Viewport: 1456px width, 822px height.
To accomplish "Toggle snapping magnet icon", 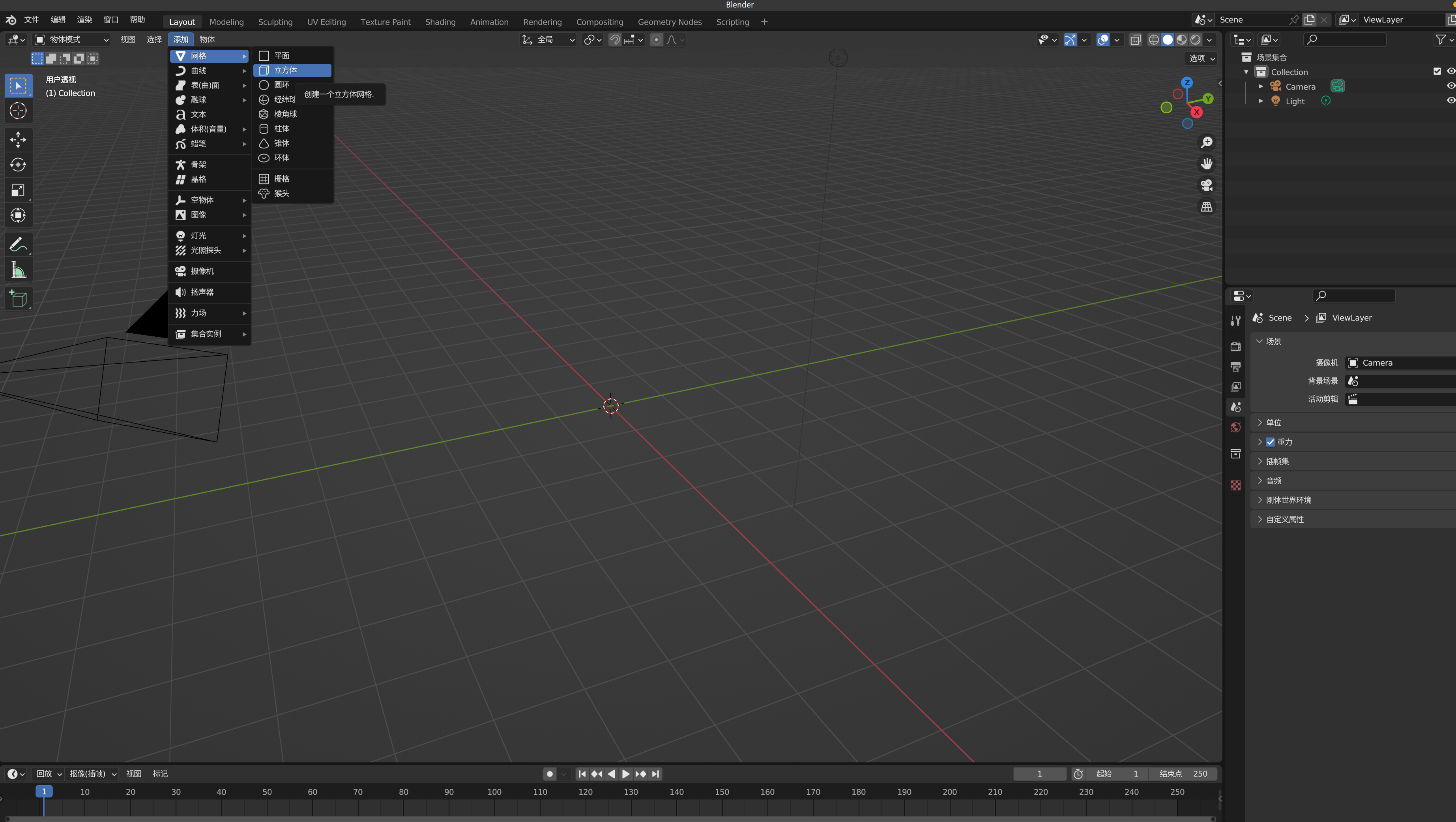I will pos(614,39).
